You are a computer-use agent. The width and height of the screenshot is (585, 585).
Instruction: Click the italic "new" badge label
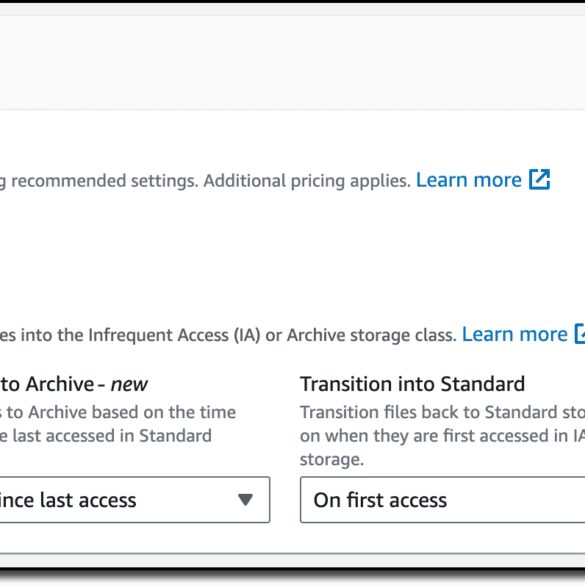(129, 385)
